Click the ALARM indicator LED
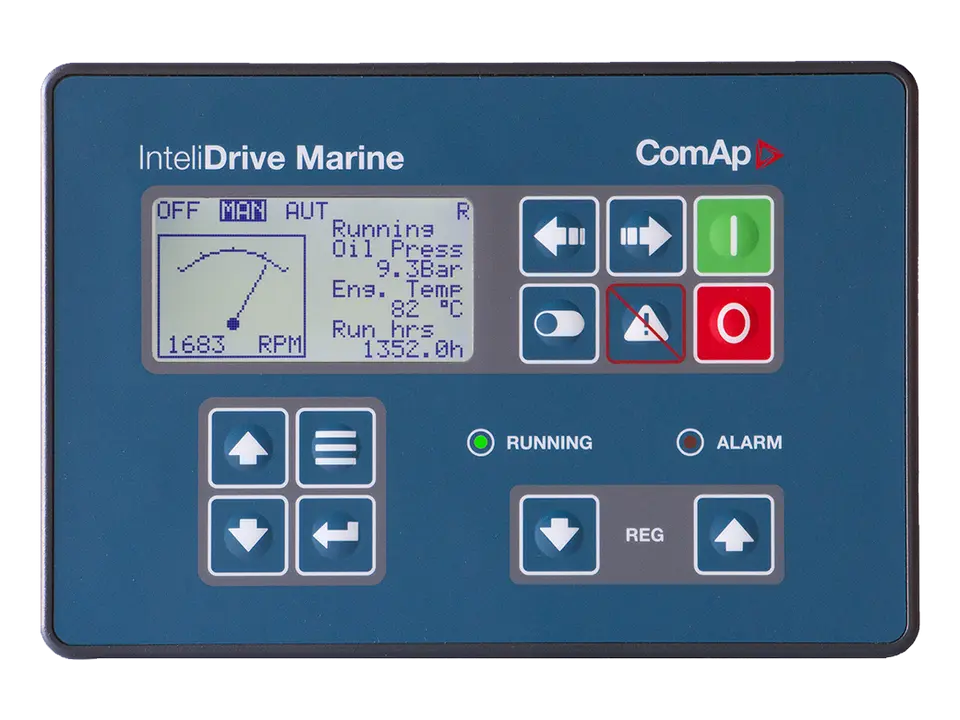 point(690,442)
